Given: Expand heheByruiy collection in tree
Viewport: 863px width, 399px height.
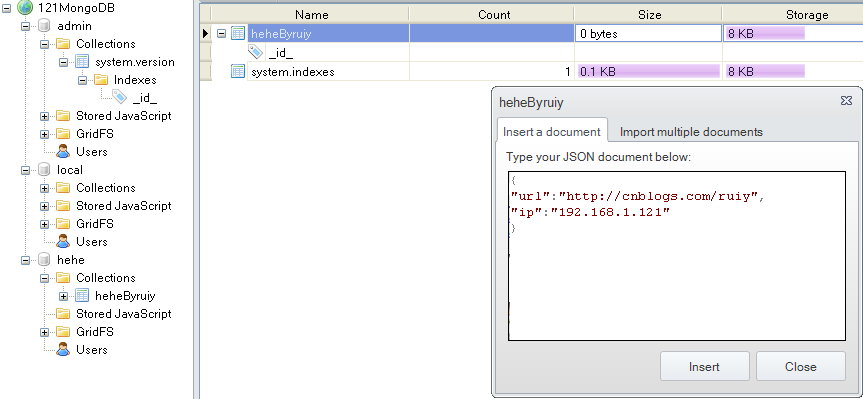Looking at the screenshot, I should pyautogui.click(x=63, y=296).
